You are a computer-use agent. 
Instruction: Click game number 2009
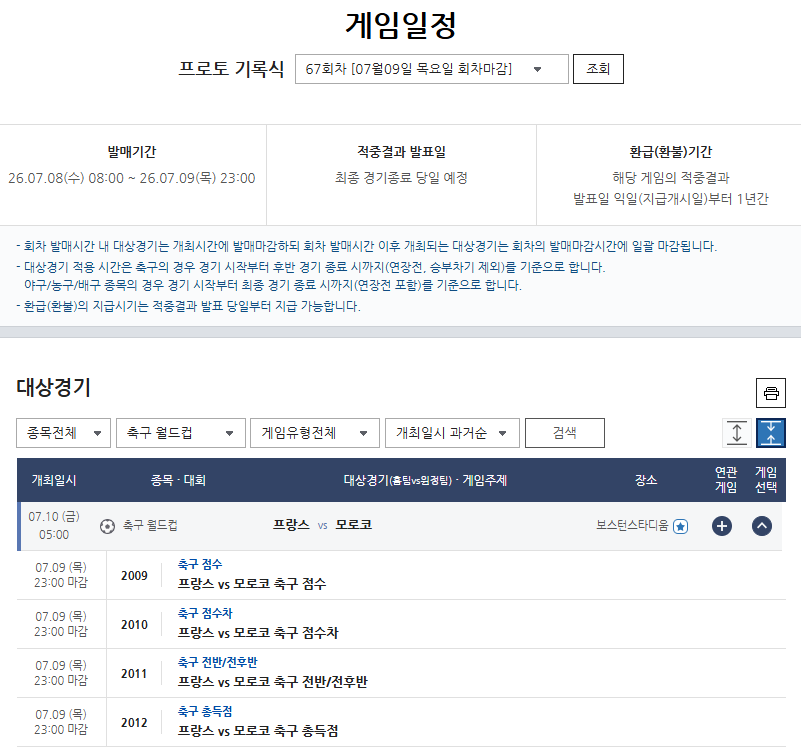click(134, 576)
